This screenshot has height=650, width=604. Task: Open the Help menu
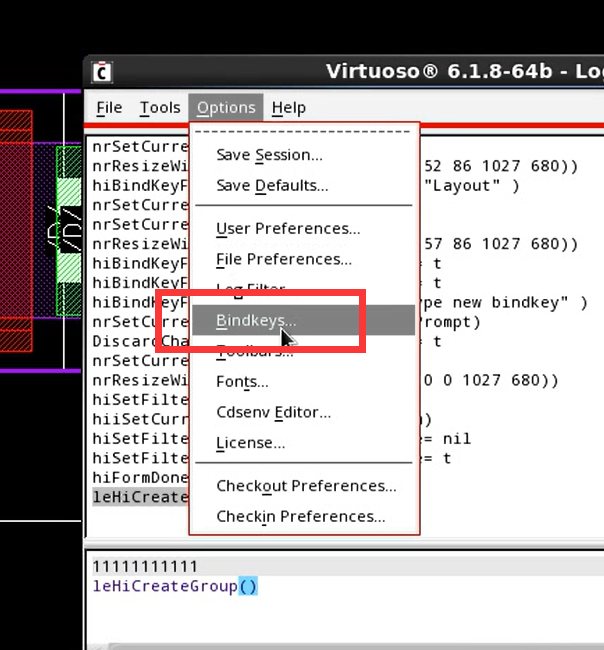pos(289,108)
